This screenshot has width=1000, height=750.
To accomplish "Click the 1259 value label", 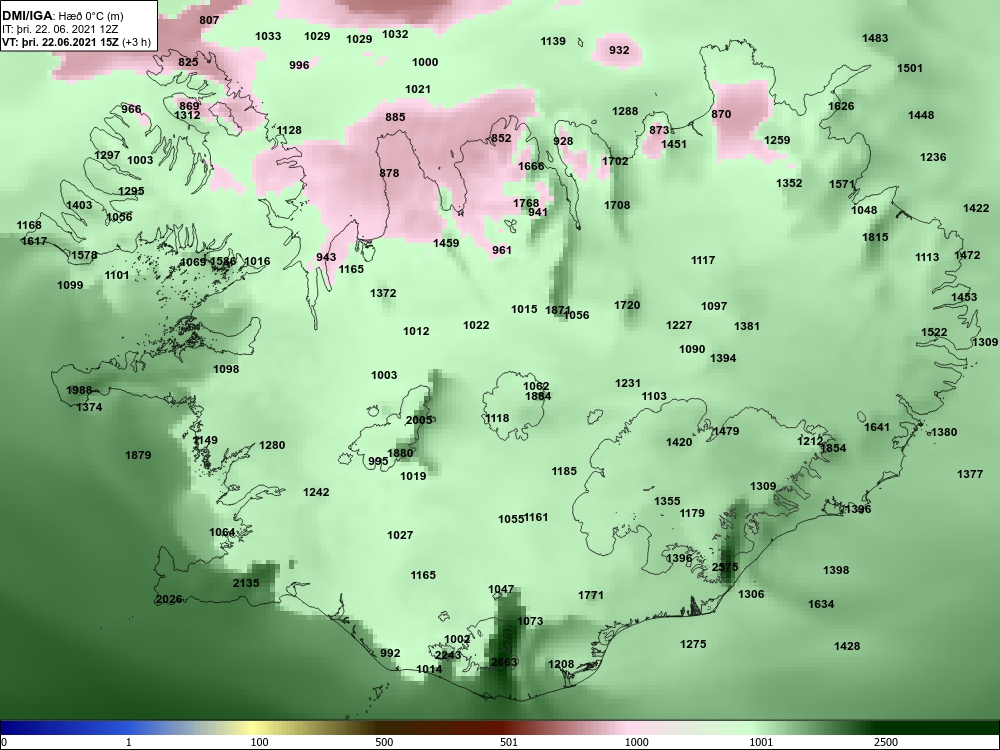I will (777, 140).
